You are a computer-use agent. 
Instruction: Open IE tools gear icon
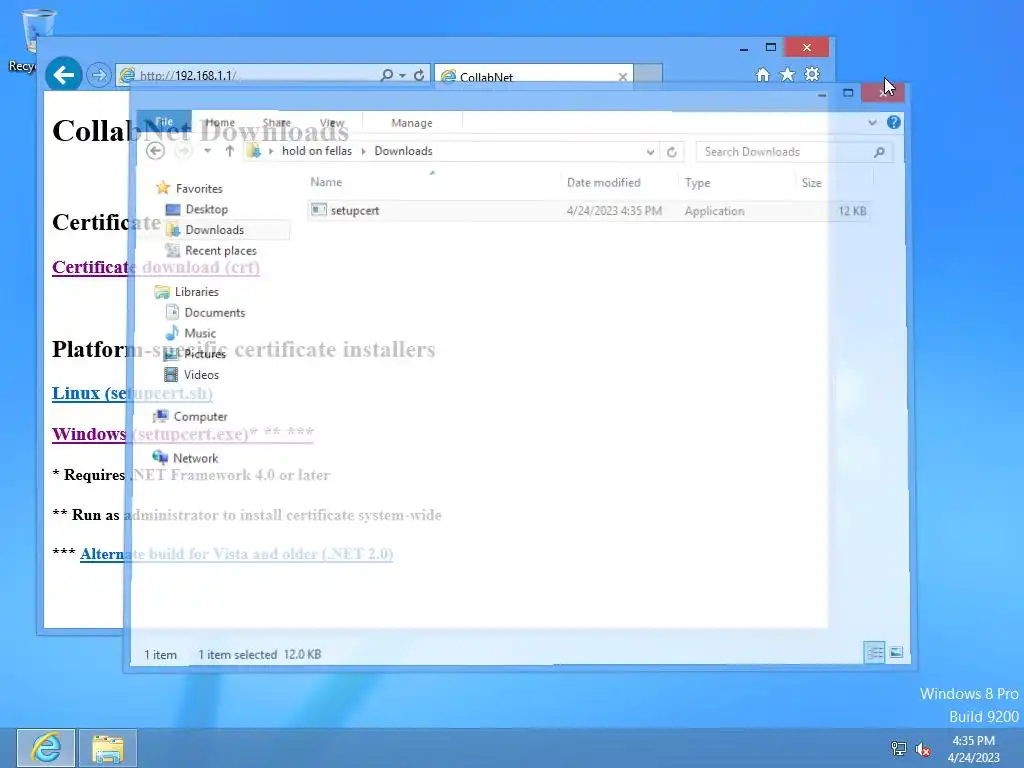(x=812, y=74)
